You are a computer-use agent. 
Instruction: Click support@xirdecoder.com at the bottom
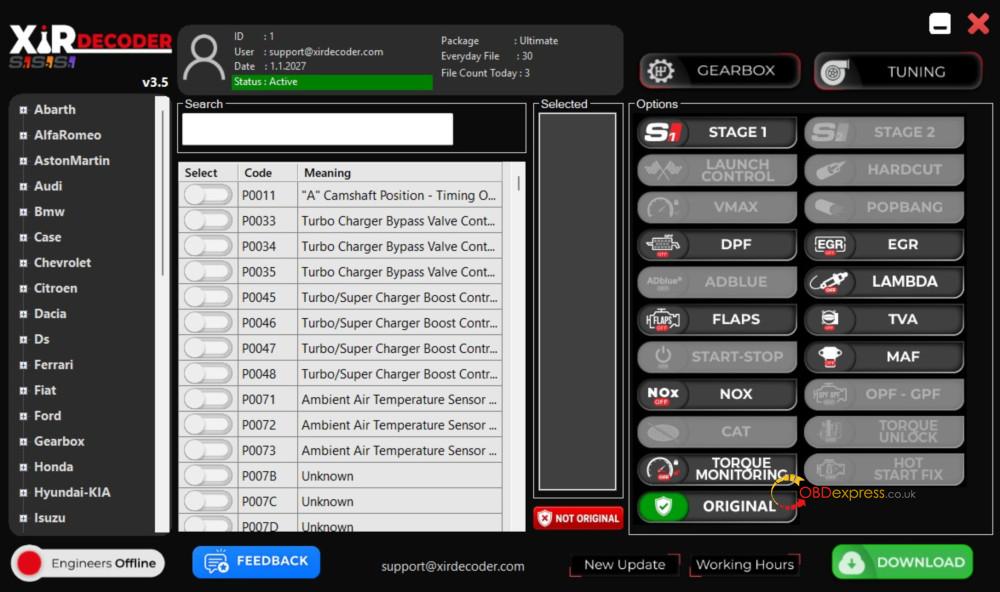tap(453, 566)
